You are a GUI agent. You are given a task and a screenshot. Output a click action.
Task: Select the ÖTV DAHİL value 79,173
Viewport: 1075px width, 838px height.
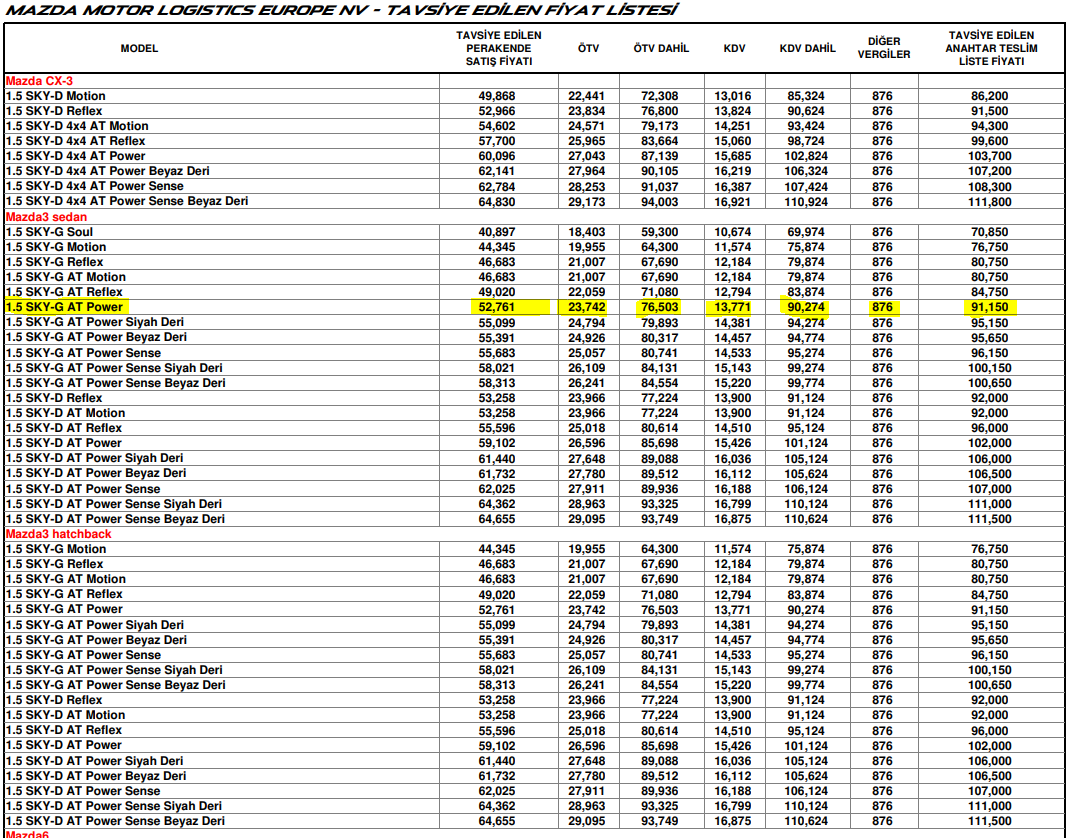(660, 126)
